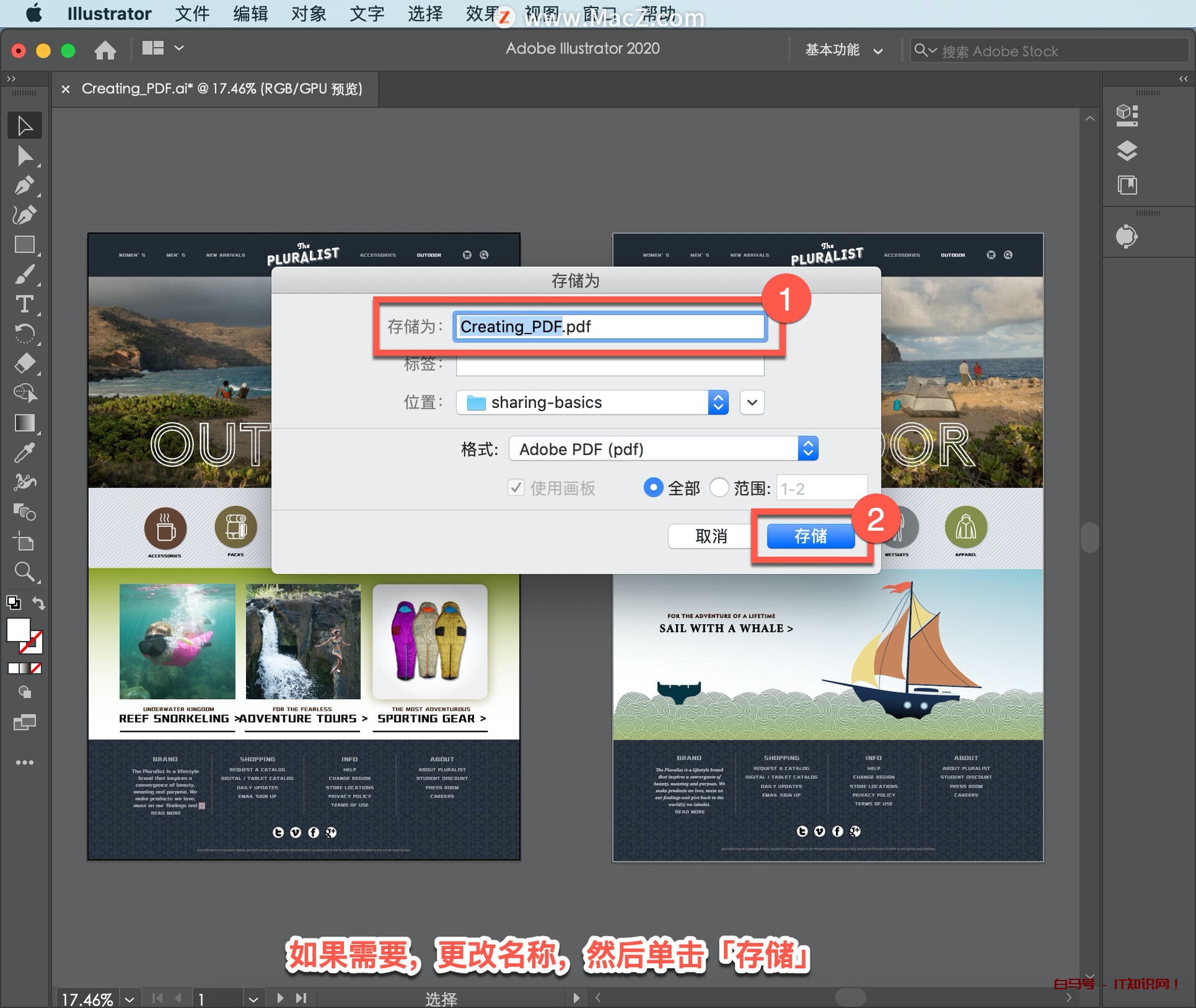Enable the 使用画板 checkbox

pos(516,488)
